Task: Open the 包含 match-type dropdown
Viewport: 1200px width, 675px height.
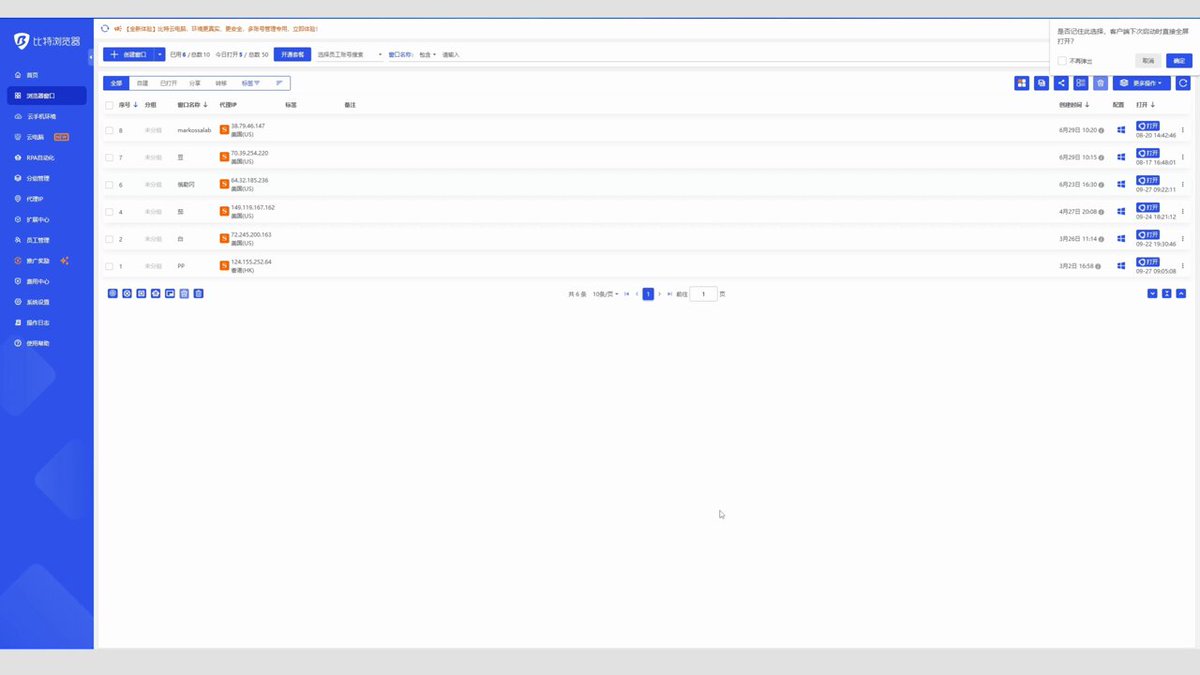Action: (x=428, y=54)
